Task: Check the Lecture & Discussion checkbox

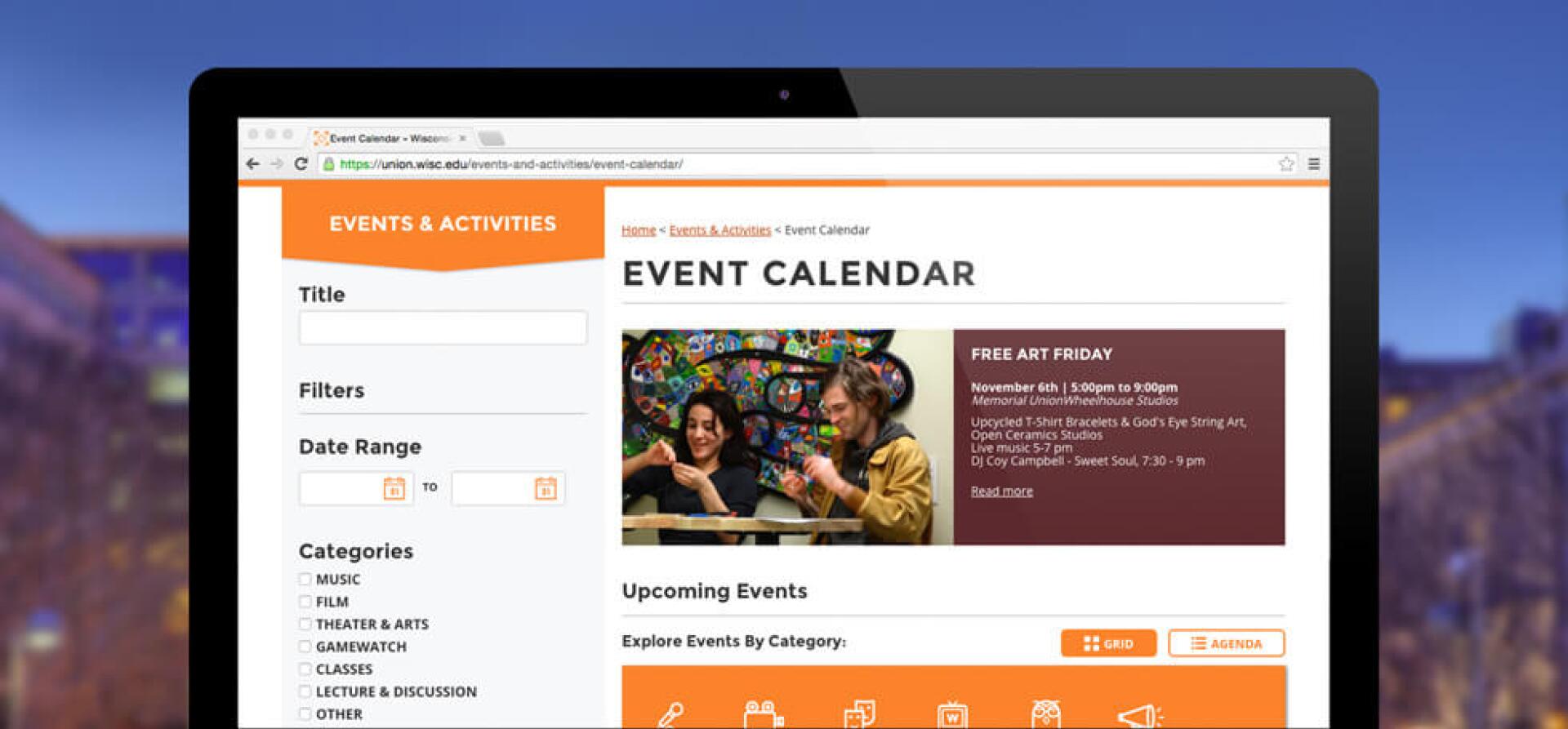Action: [305, 691]
